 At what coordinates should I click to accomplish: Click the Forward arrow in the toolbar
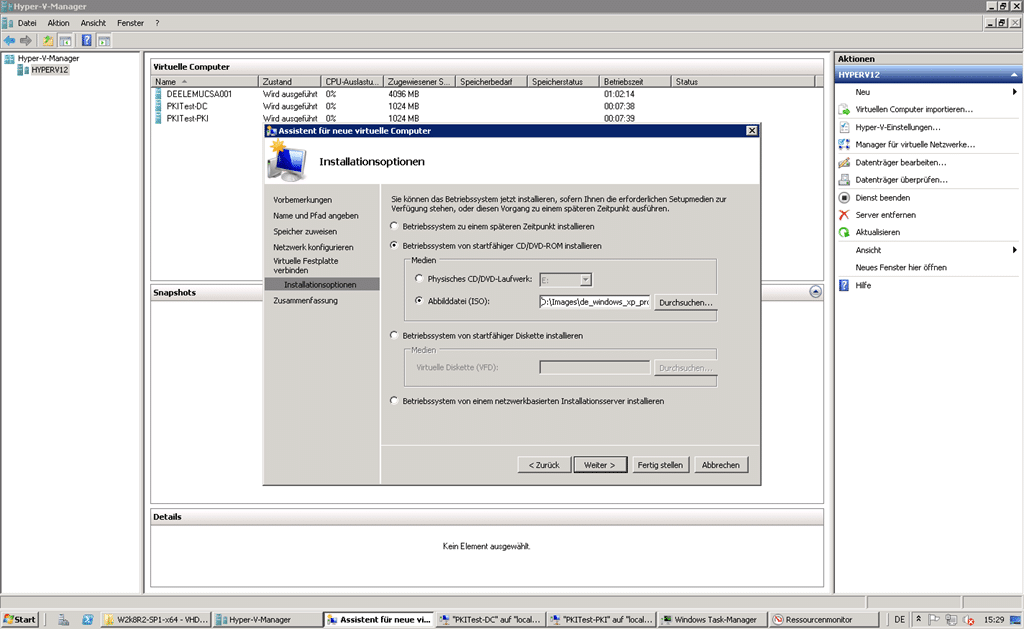(26, 40)
